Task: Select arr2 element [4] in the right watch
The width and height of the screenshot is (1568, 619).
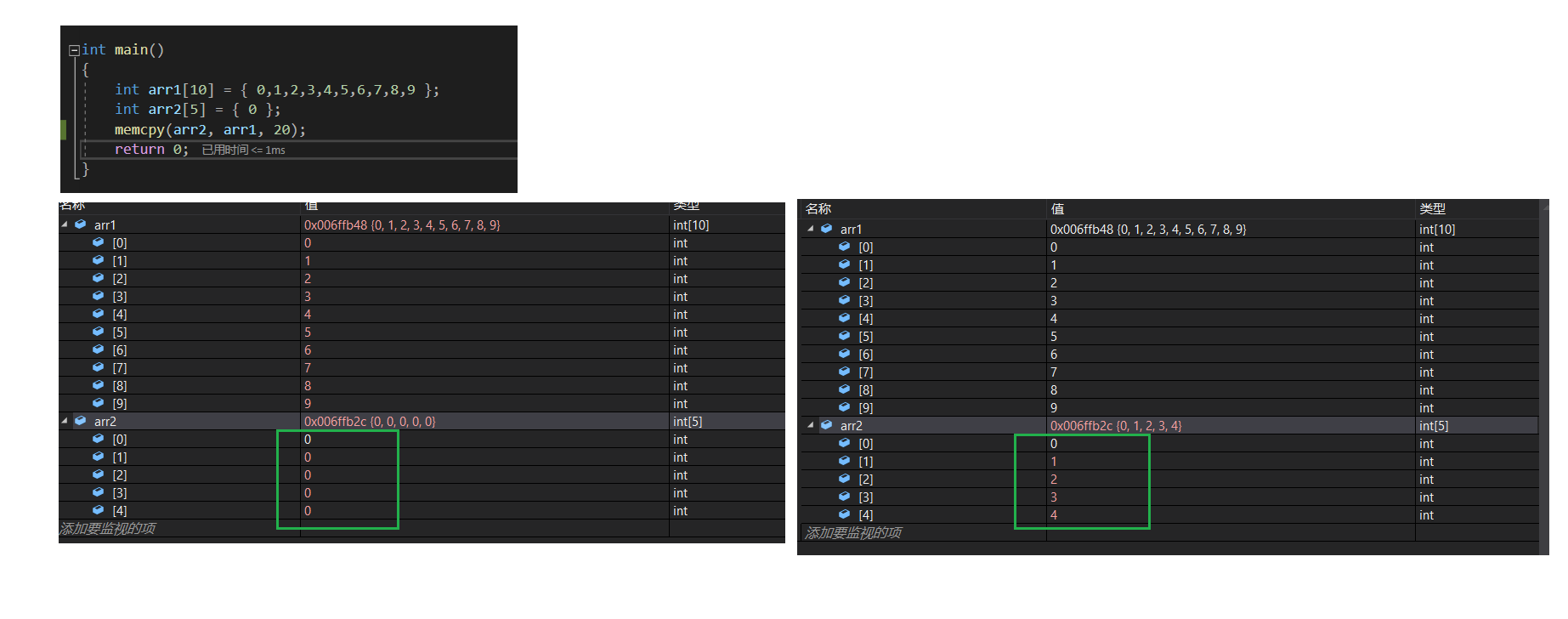Action: [1169, 514]
